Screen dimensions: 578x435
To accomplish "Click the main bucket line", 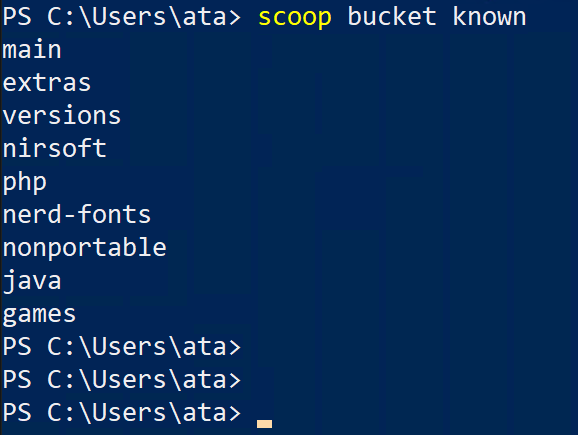I will coord(32,49).
